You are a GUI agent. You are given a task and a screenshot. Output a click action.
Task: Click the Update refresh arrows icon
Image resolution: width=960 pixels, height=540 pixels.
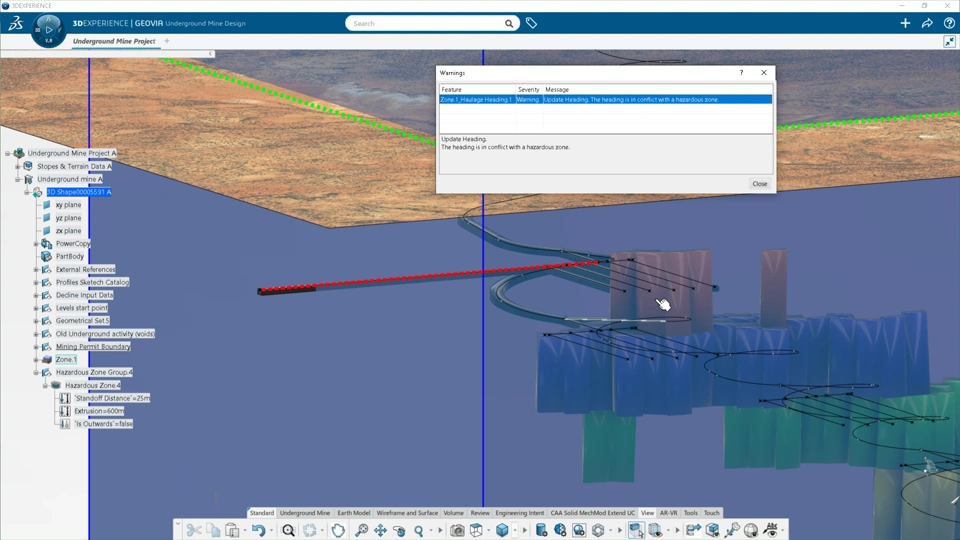tap(310, 530)
